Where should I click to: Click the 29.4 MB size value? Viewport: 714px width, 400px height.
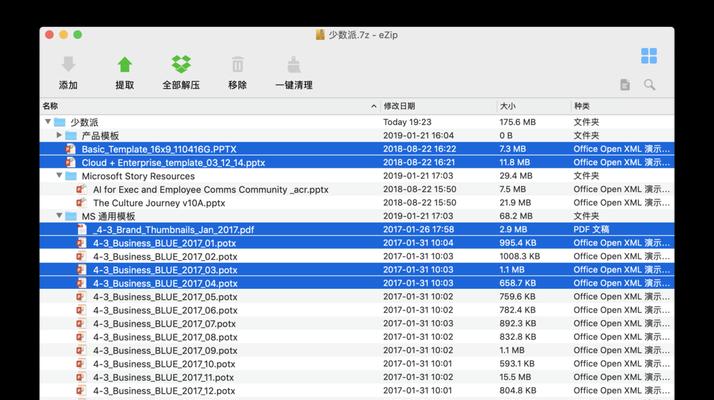click(515, 176)
